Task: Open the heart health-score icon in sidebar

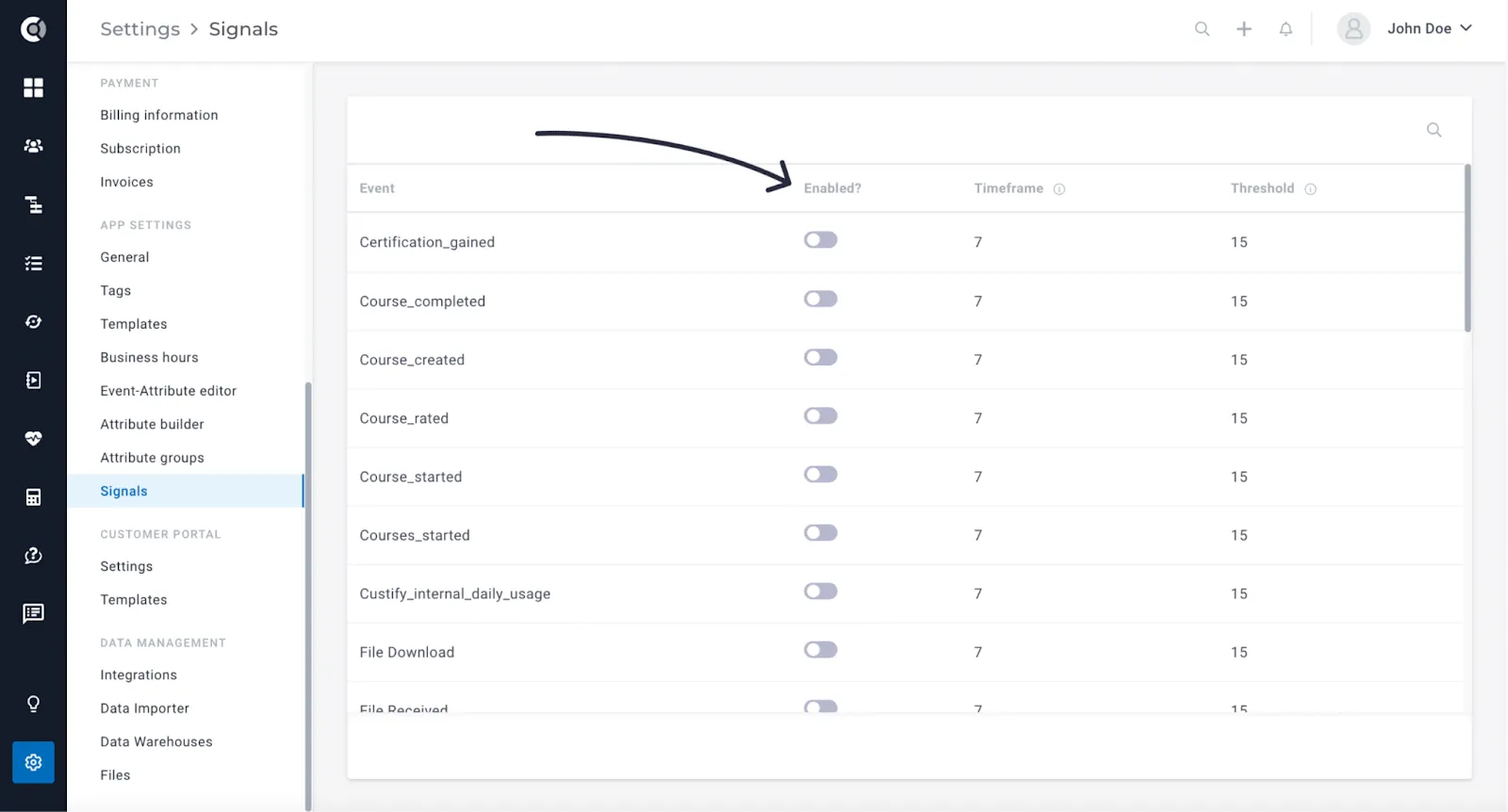Action: point(33,439)
